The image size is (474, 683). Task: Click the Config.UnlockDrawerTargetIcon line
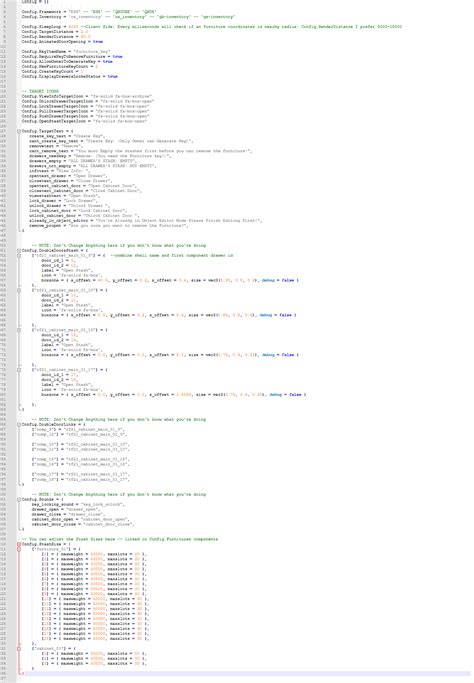click(x=88, y=101)
